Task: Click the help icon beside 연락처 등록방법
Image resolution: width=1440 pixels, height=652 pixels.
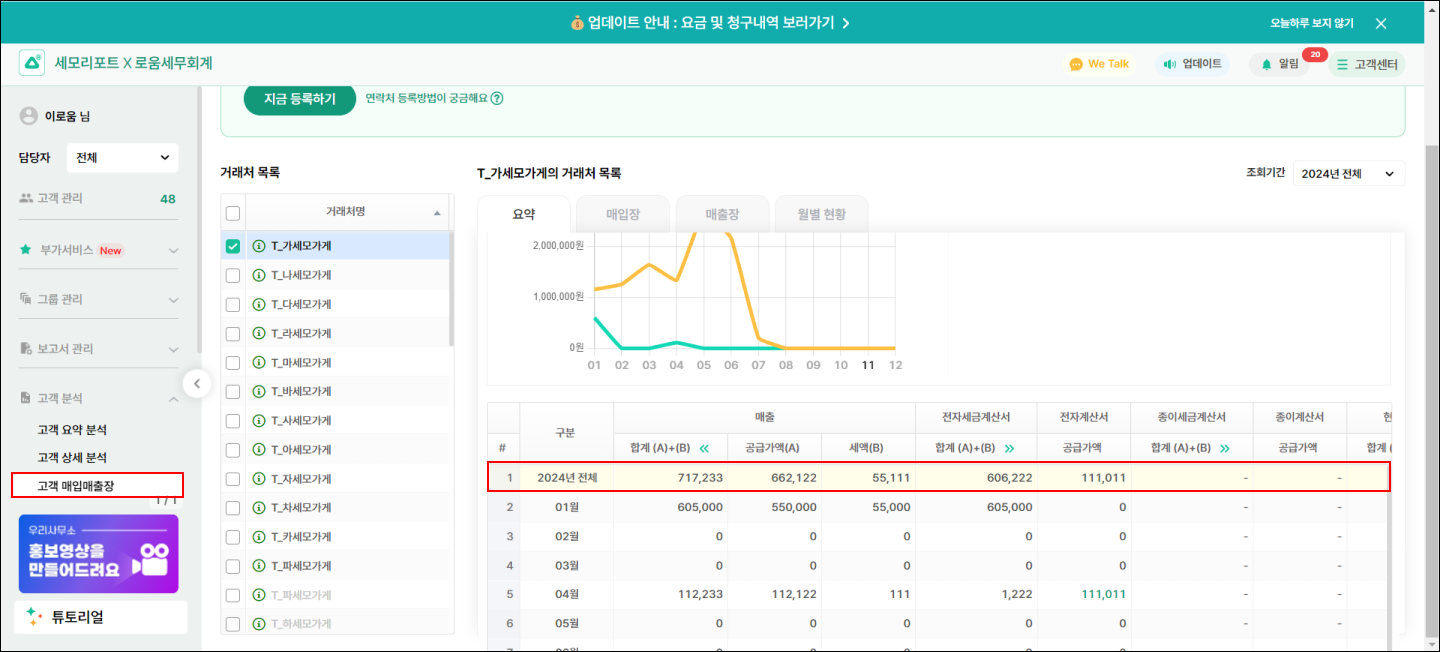Action: [x=497, y=98]
